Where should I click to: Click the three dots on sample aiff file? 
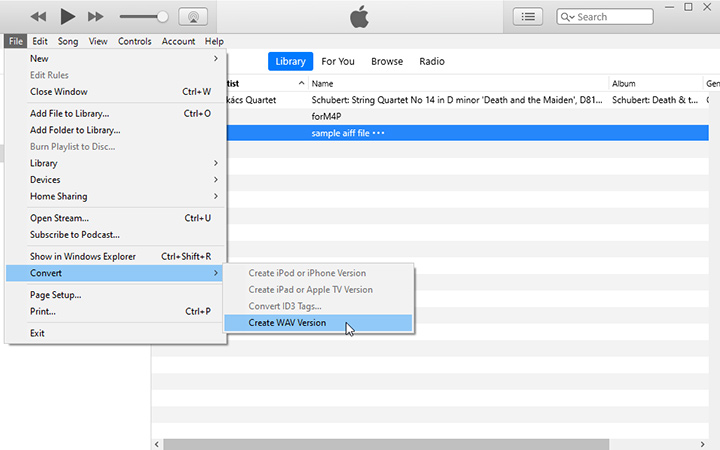[x=378, y=133]
